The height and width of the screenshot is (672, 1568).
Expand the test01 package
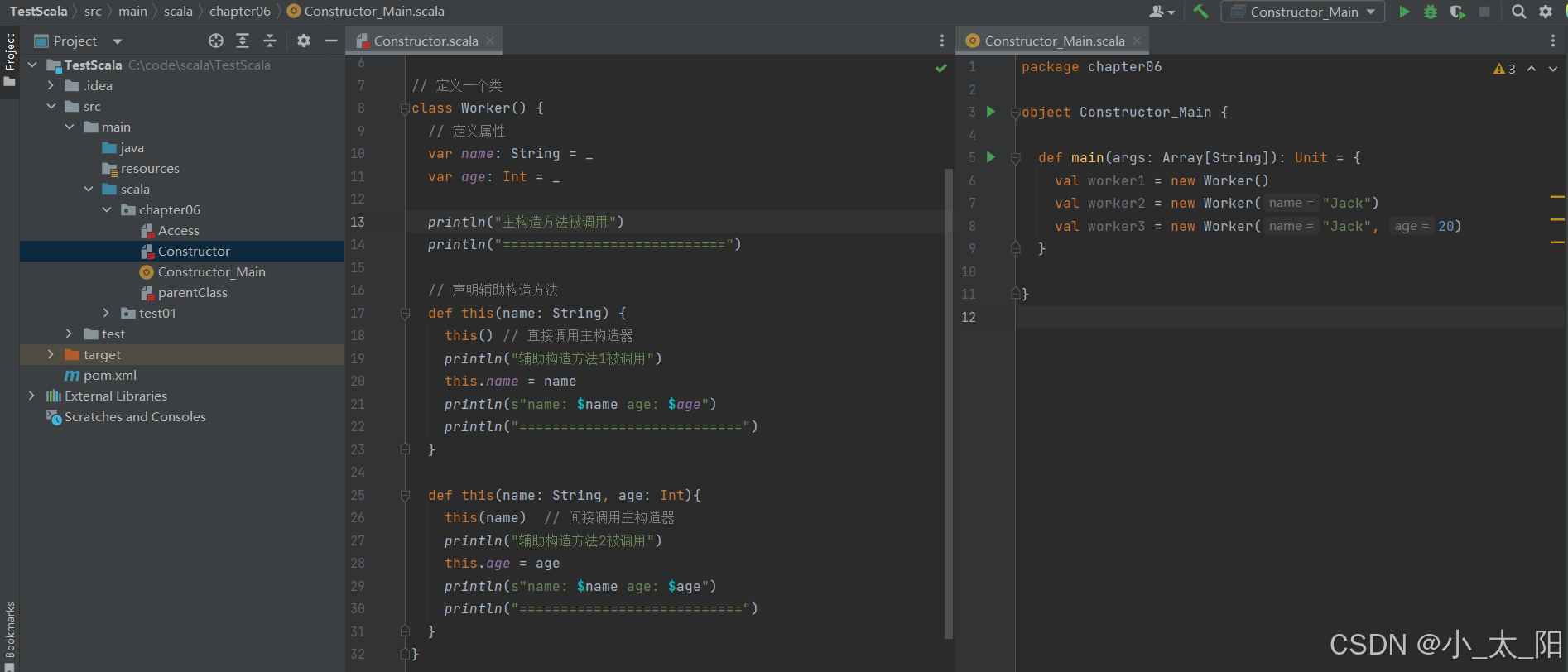(107, 313)
